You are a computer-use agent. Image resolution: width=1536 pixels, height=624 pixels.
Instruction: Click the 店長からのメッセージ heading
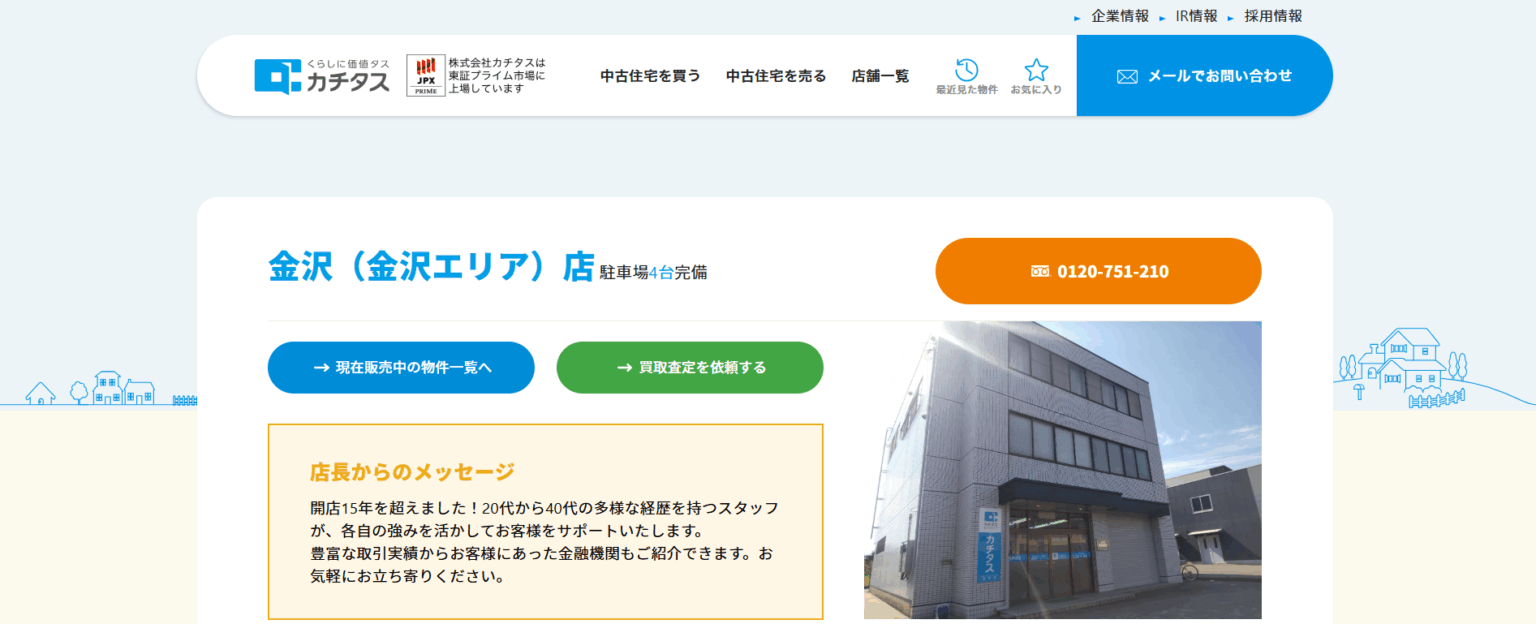tap(412, 472)
